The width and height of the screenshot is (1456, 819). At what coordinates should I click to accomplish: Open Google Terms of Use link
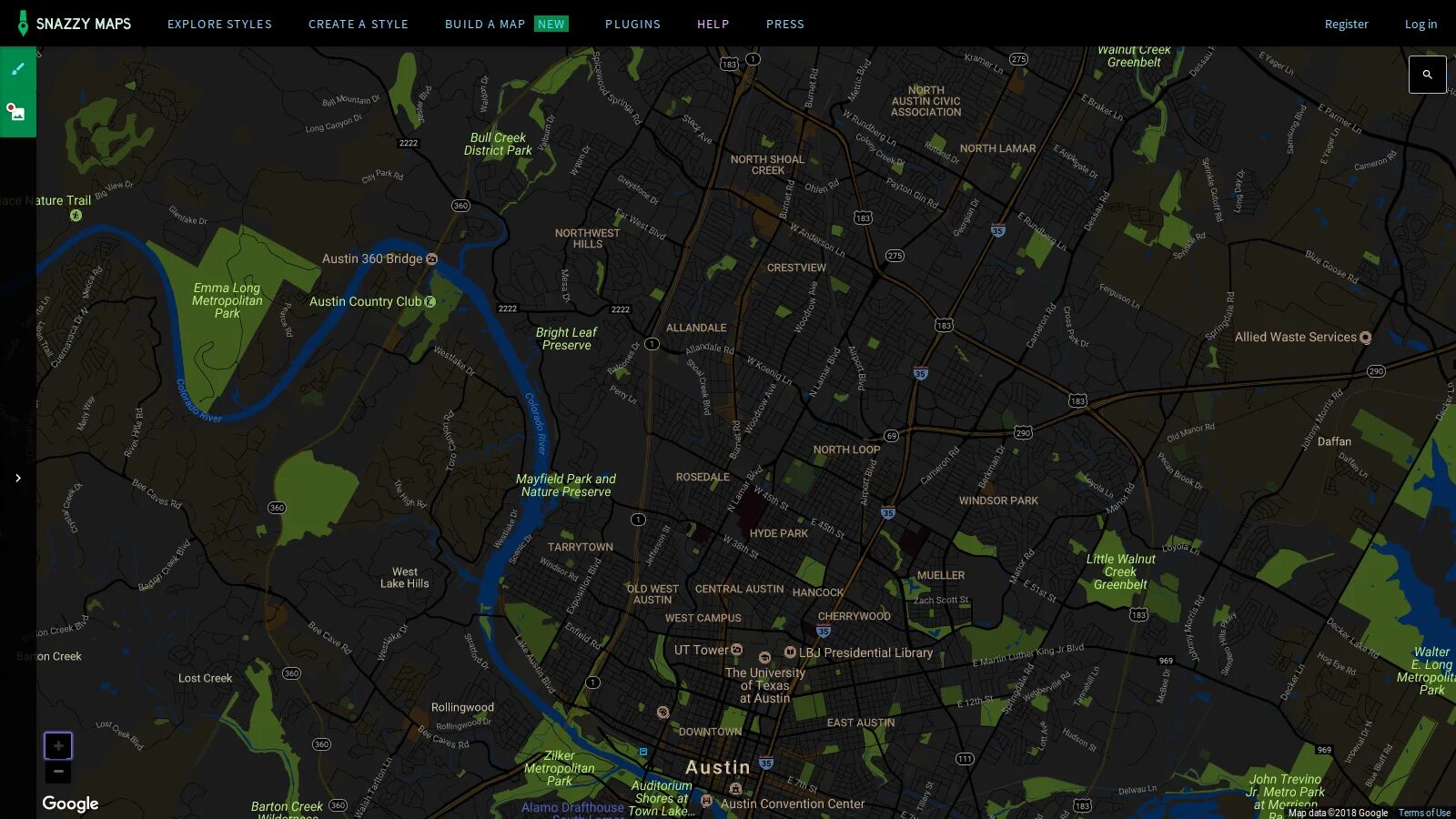click(1424, 813)
